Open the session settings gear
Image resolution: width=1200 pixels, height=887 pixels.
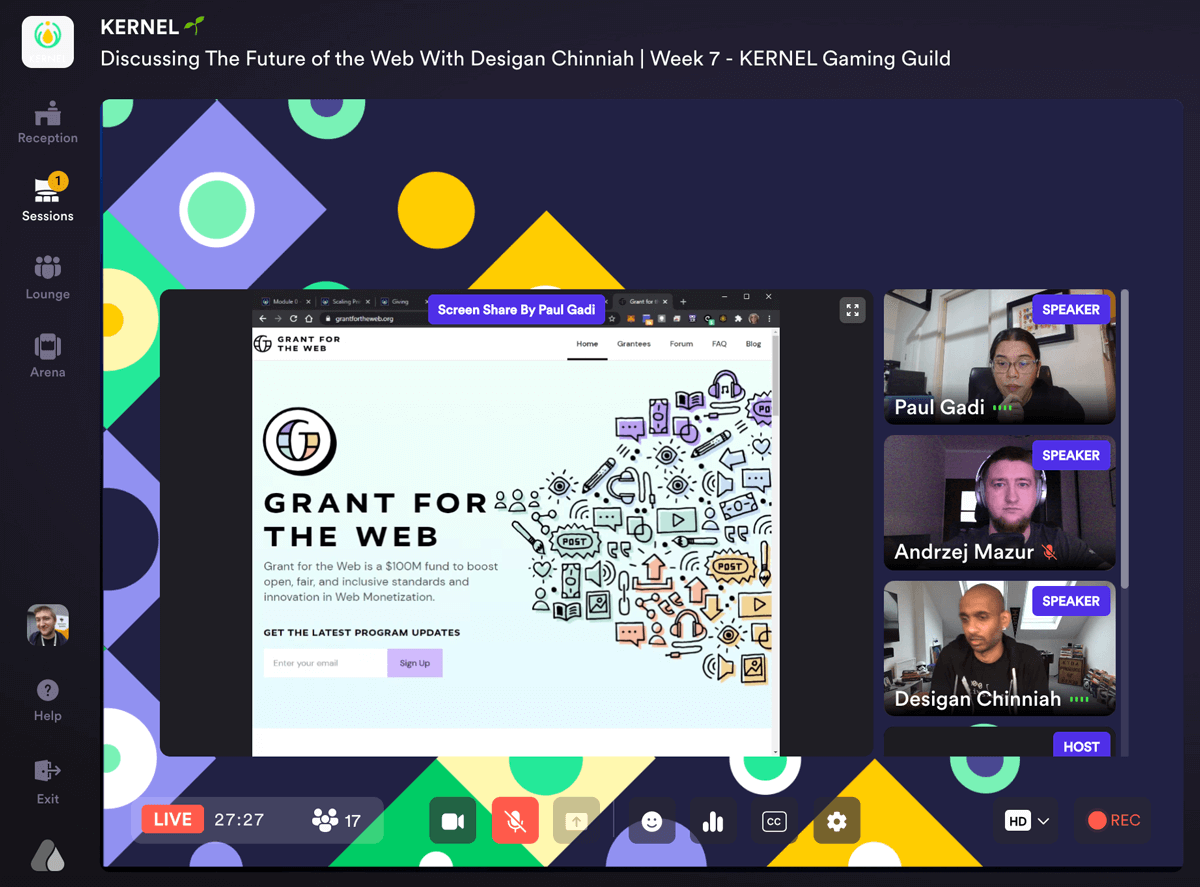(x=836, y=820)
